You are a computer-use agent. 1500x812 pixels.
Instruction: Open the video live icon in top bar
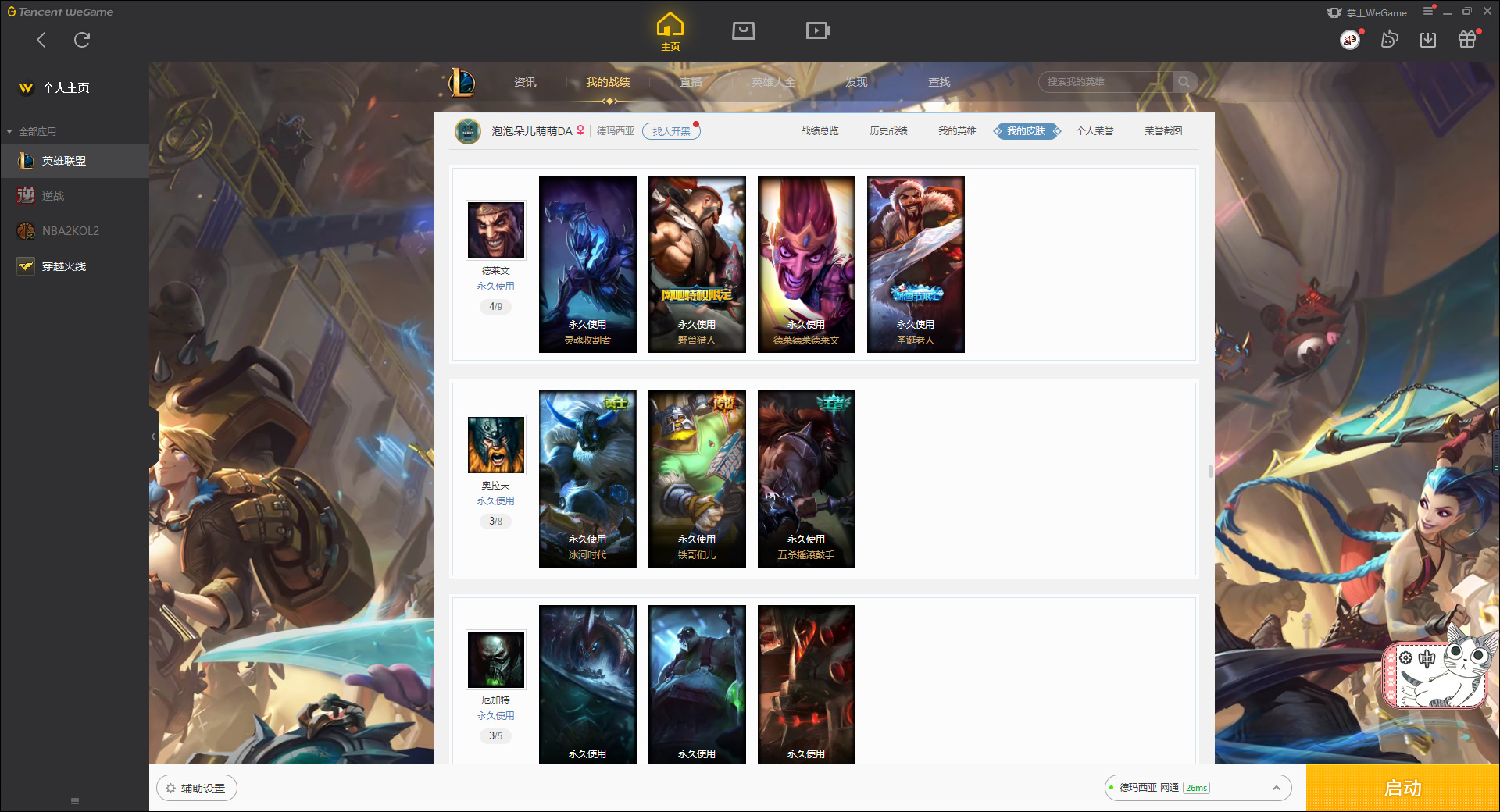(818, 30)
